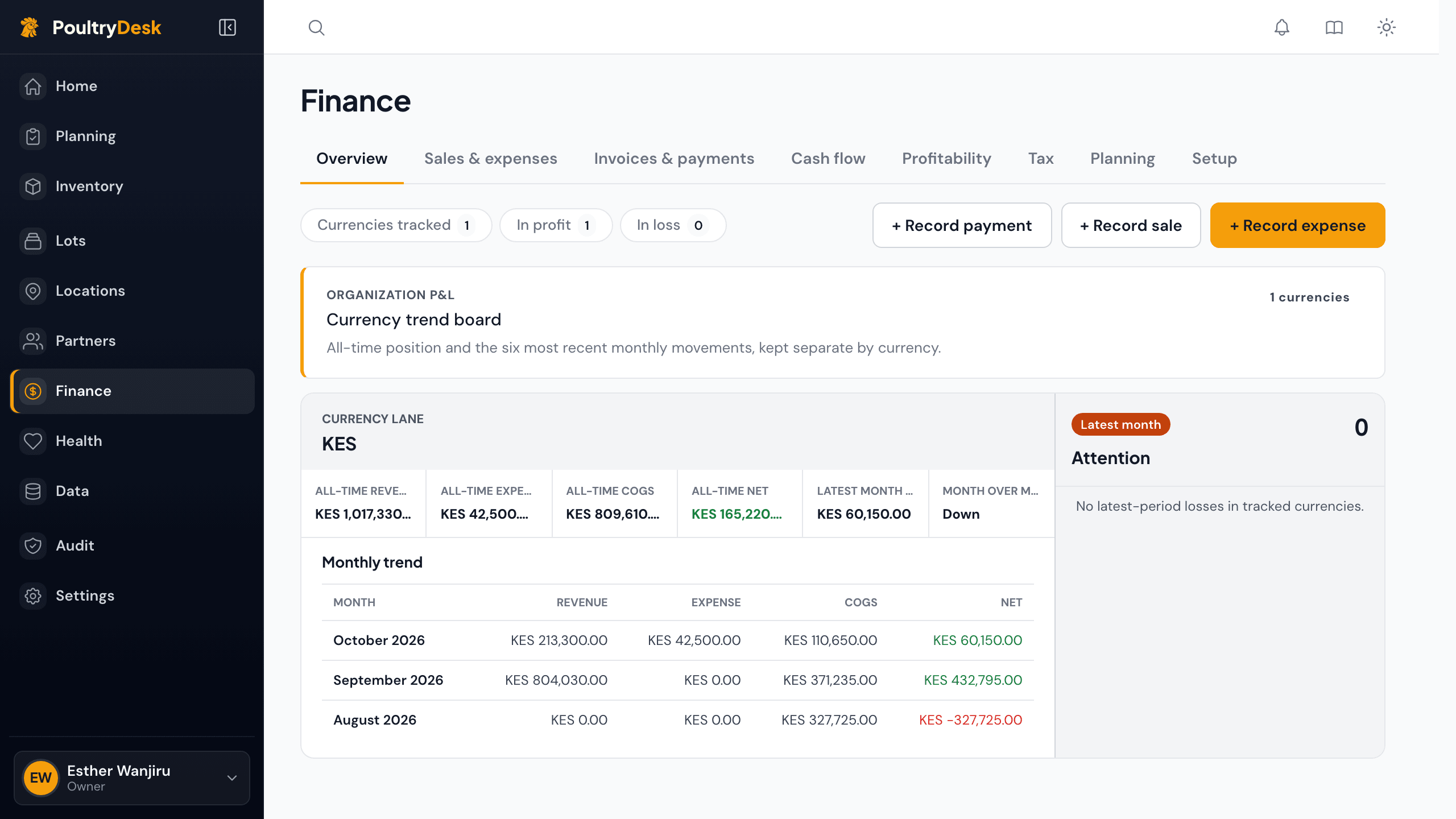Collapse the sidebar panel icon
The height and width of the screenshot is (819, 1456).
[x=227, y=27]
